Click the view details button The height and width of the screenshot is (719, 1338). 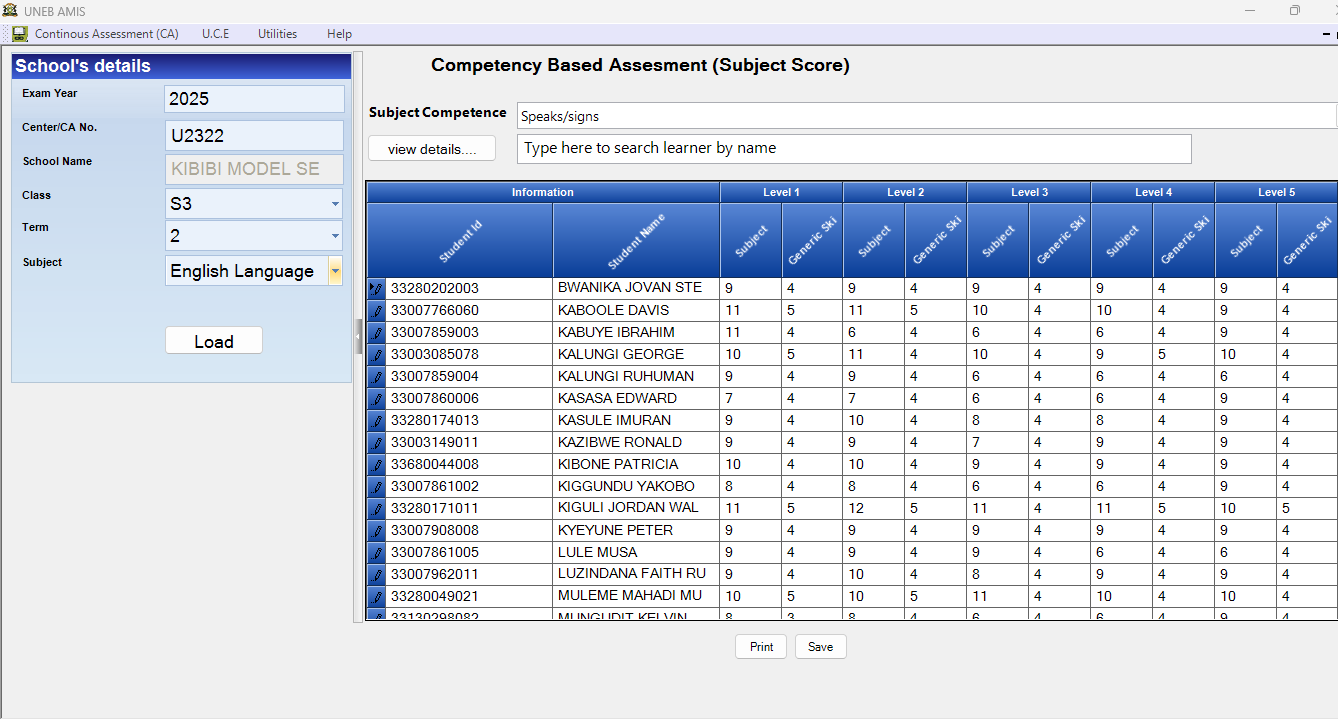point(431,147)
